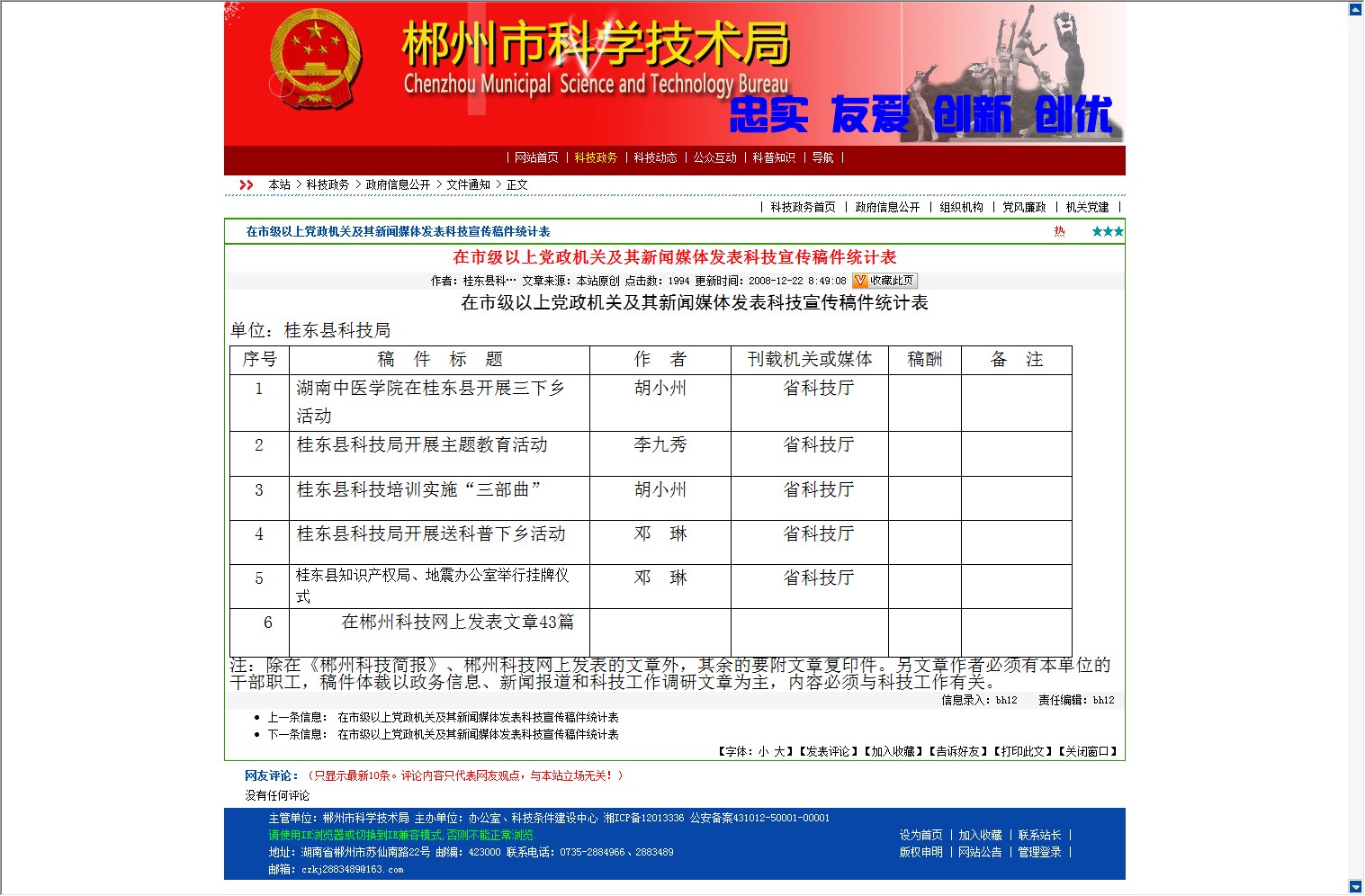
Task: Click the three-star rating icon
Action: (x=1107, y=232)
